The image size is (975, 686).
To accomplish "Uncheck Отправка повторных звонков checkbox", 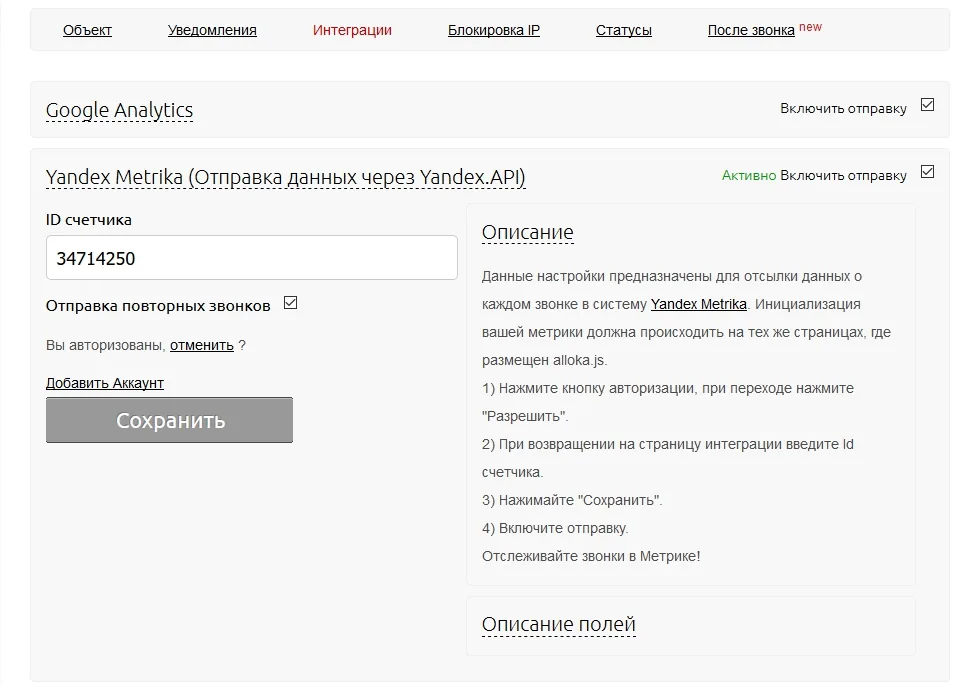I will pyautogui.click(x=290, y=303).
